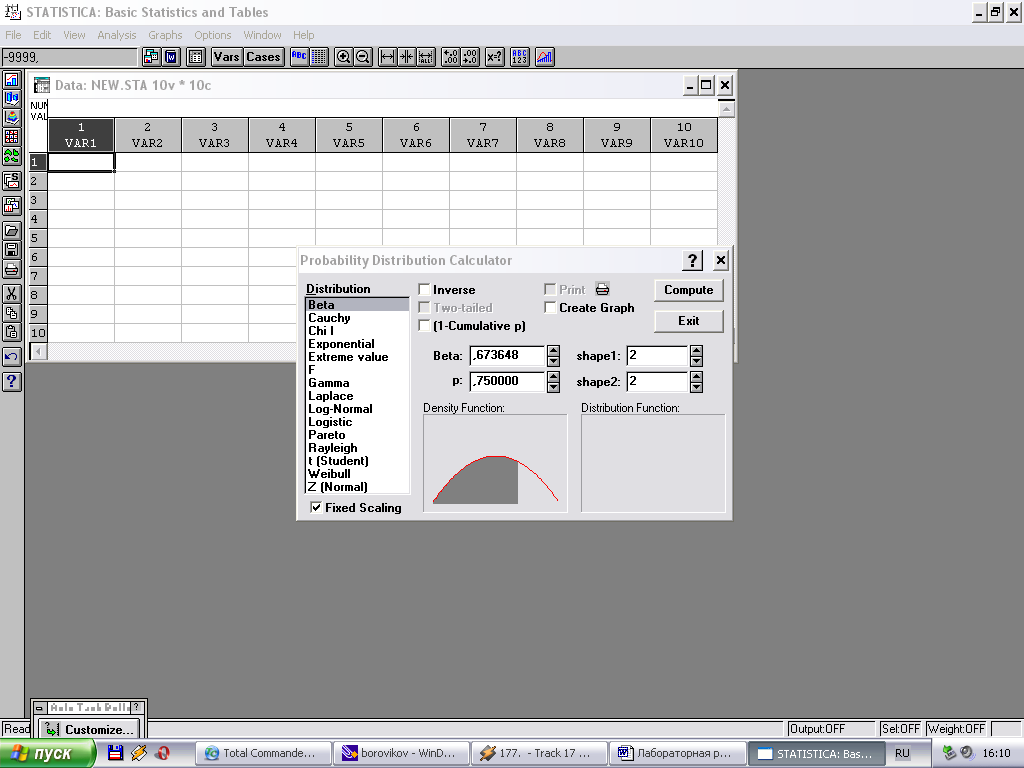Click the Compute button

coord(689,290)
